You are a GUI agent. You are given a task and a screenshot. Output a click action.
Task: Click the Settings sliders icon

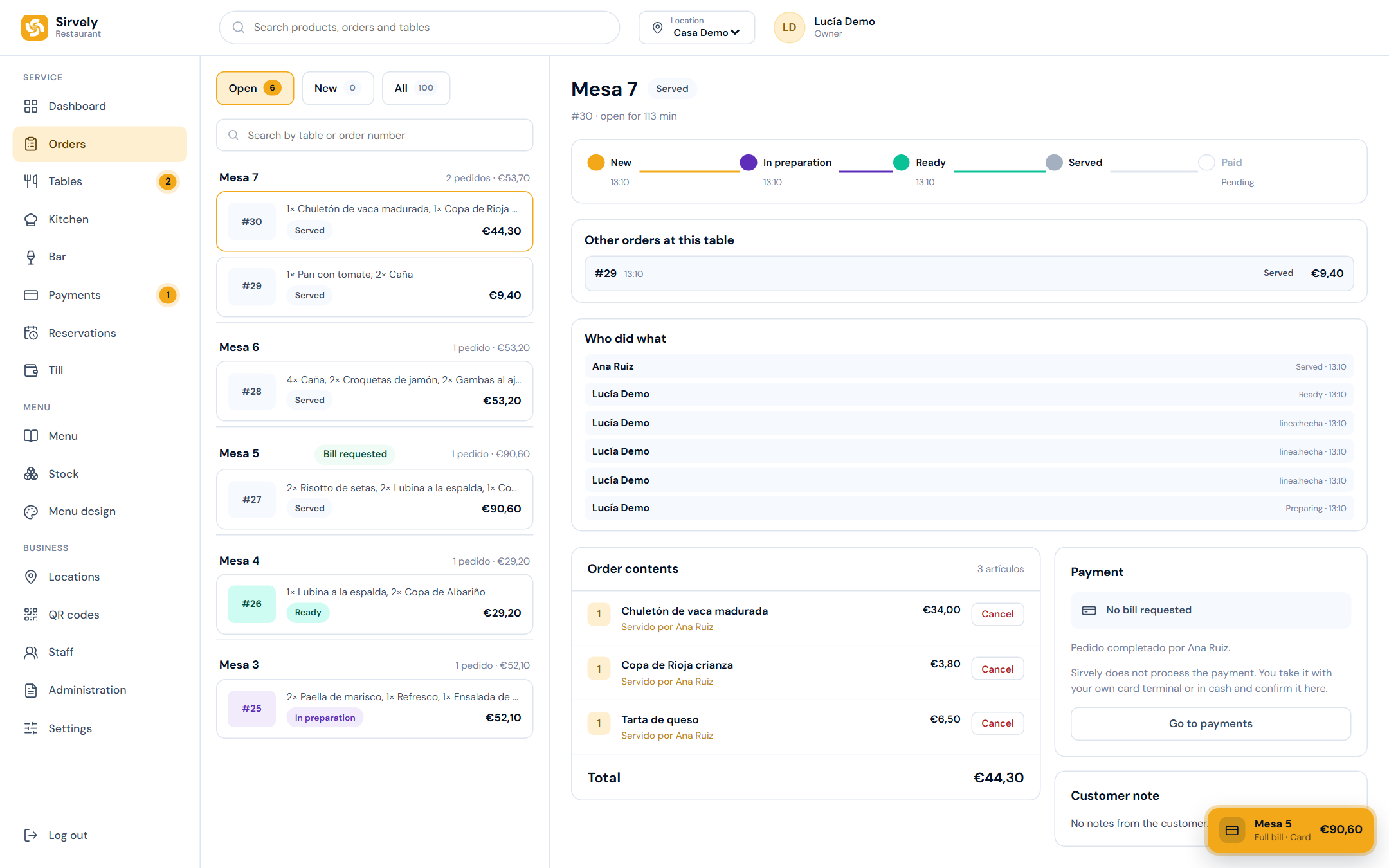tap(31, 728)
